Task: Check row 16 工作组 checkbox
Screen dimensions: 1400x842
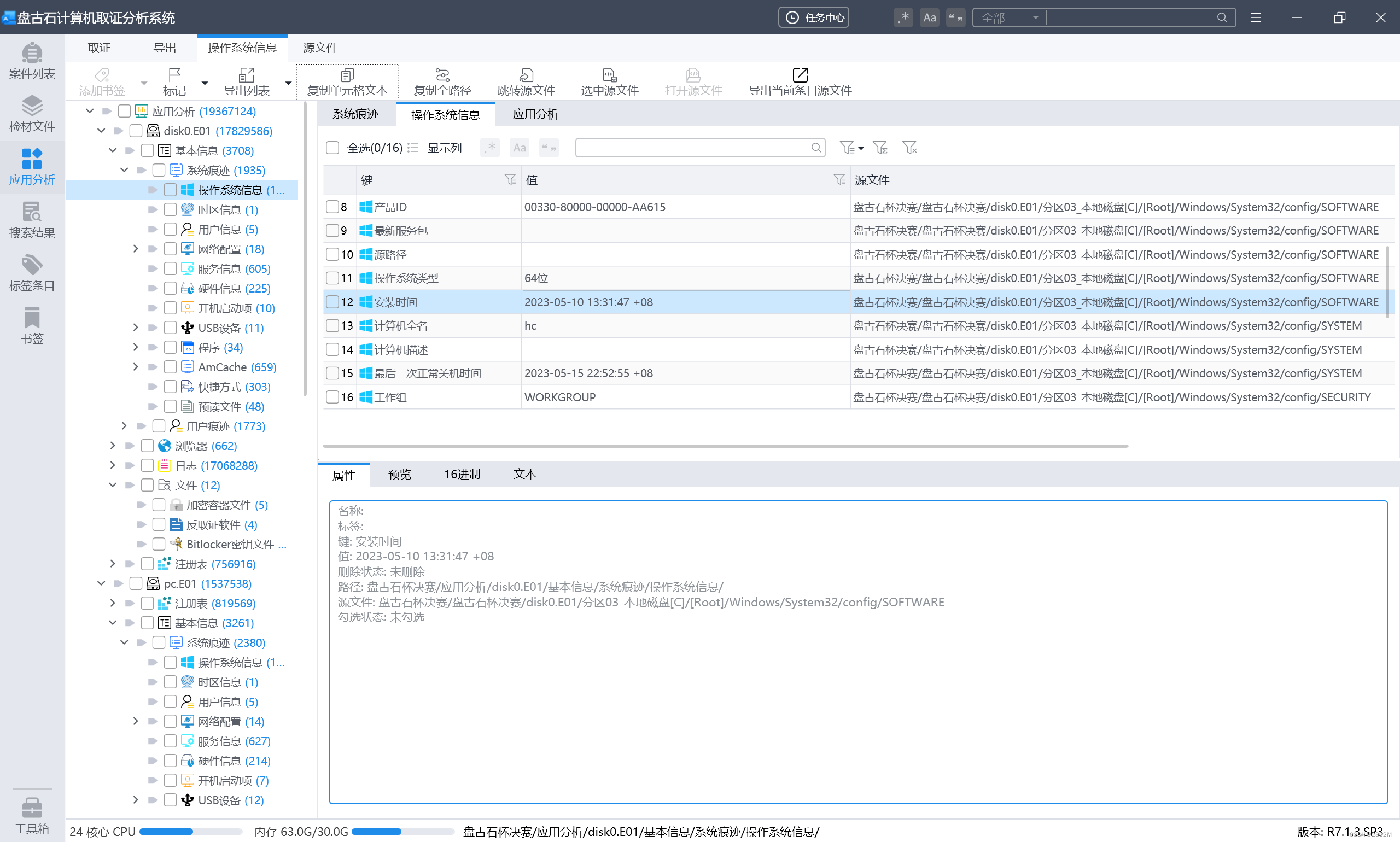Action: click(x=332, y=397)
